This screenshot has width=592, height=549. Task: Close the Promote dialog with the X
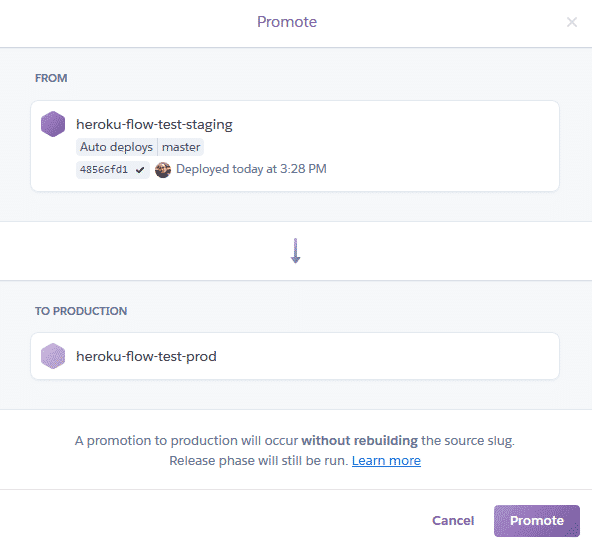click(572, 22)
